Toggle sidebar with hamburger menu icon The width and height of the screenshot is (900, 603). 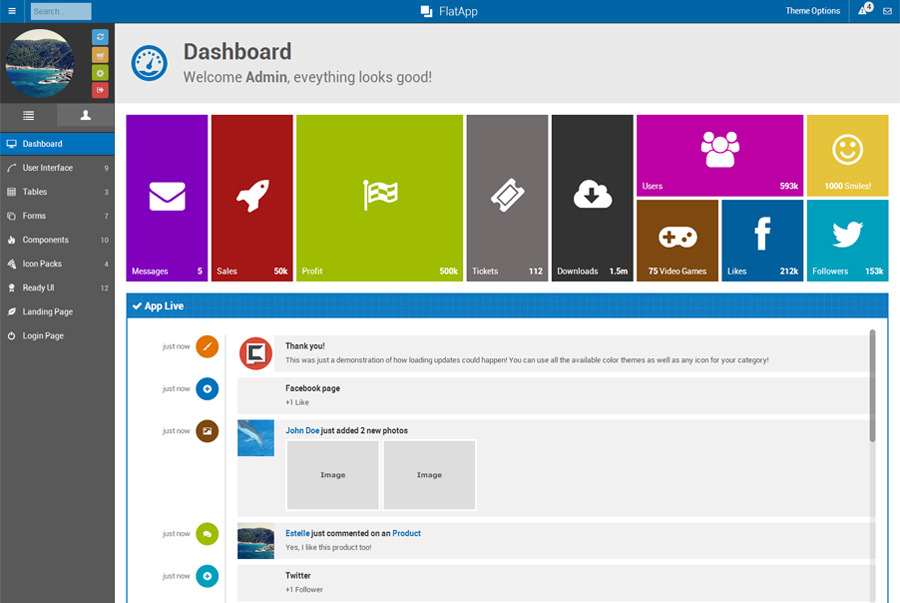click(11, 11)
